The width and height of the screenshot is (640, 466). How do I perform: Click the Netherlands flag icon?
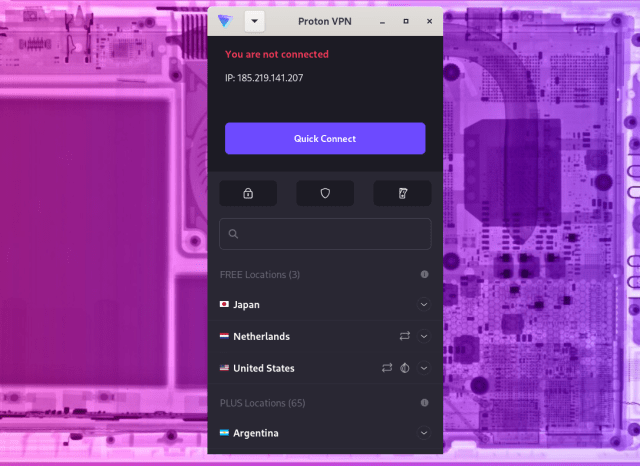pos(224,336)
